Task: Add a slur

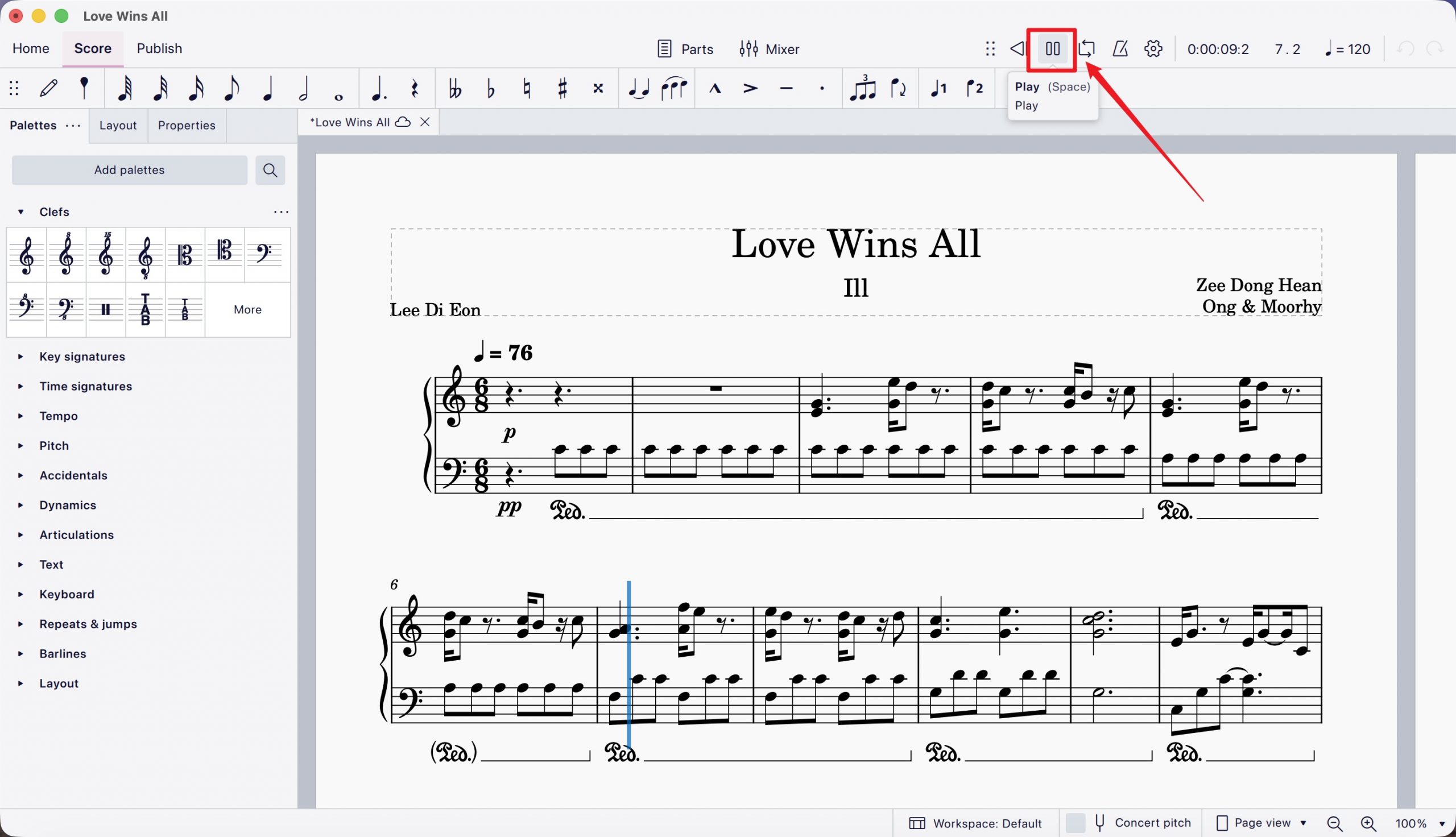Action: [673, 88]
